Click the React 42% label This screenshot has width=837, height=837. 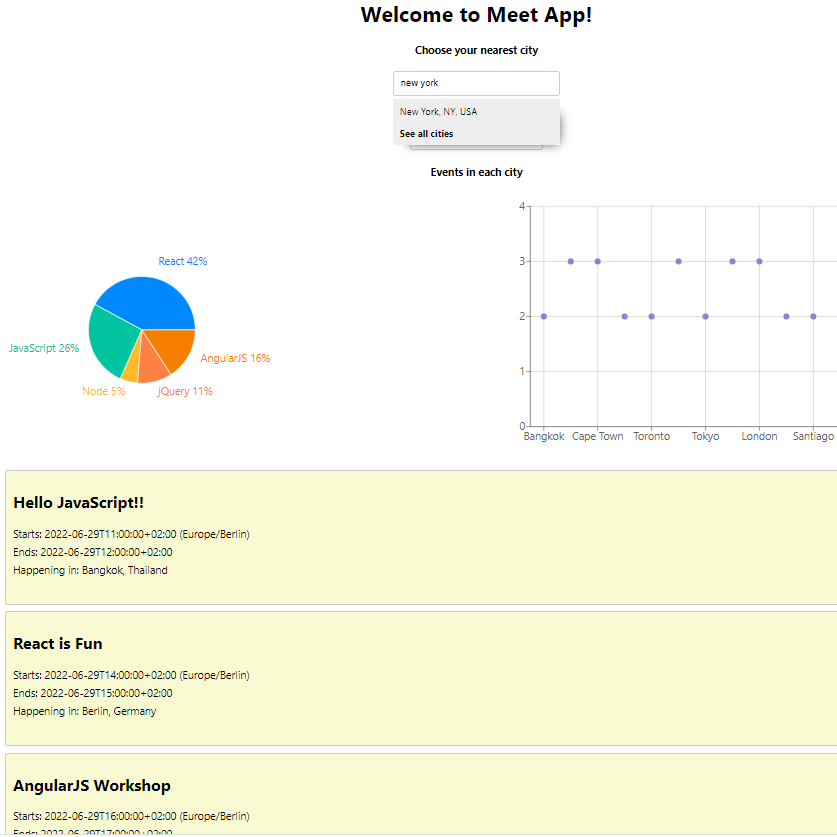coord(183,261)
